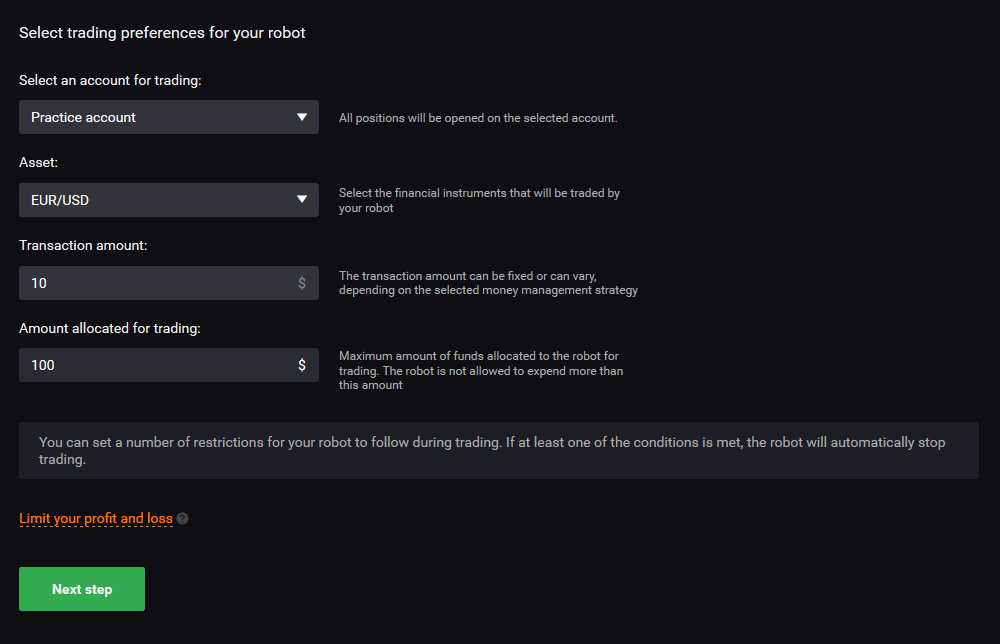Click the Next step button
This screenshot has width=1000, height=644.
[82, 589]
